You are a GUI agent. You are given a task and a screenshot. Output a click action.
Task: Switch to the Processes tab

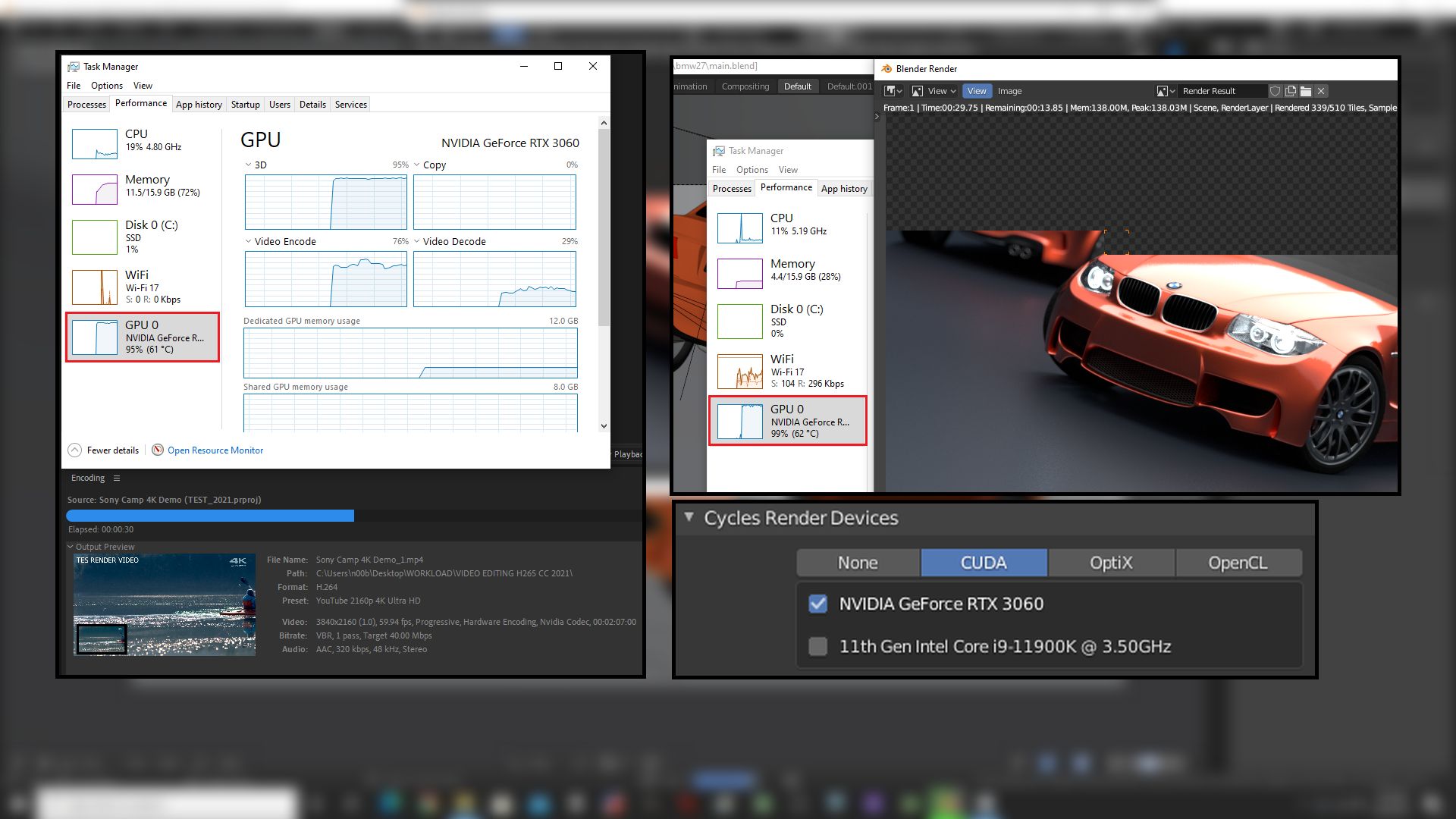(x=86, y=104)
